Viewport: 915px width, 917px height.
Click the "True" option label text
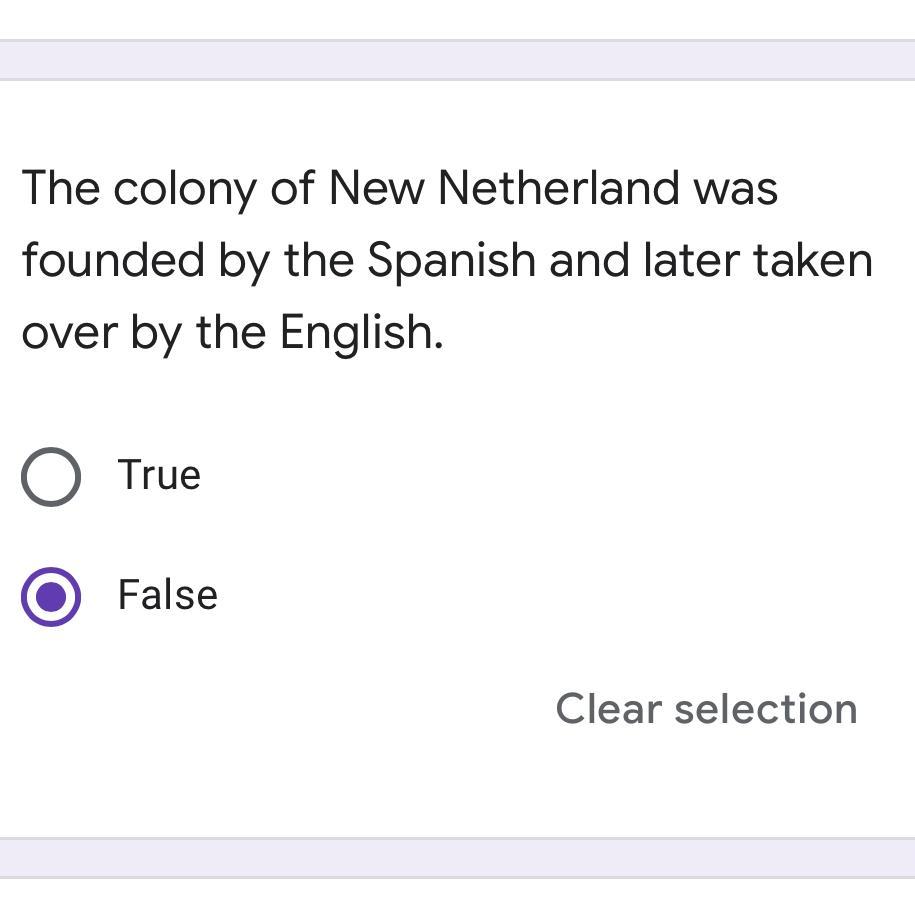[x=159, y=475]
